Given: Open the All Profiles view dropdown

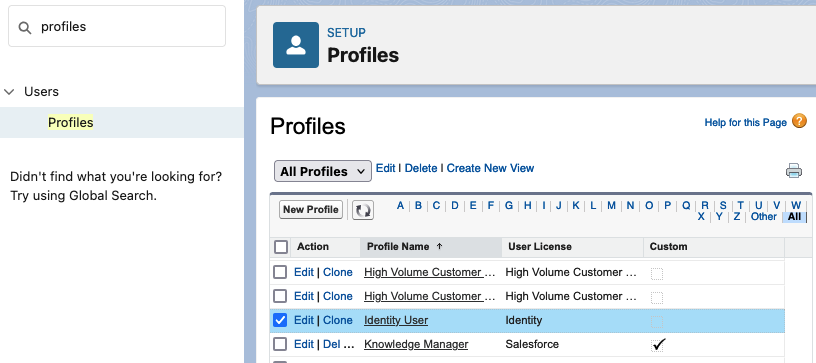Looking at the screenshot, I should pos(323,171).
